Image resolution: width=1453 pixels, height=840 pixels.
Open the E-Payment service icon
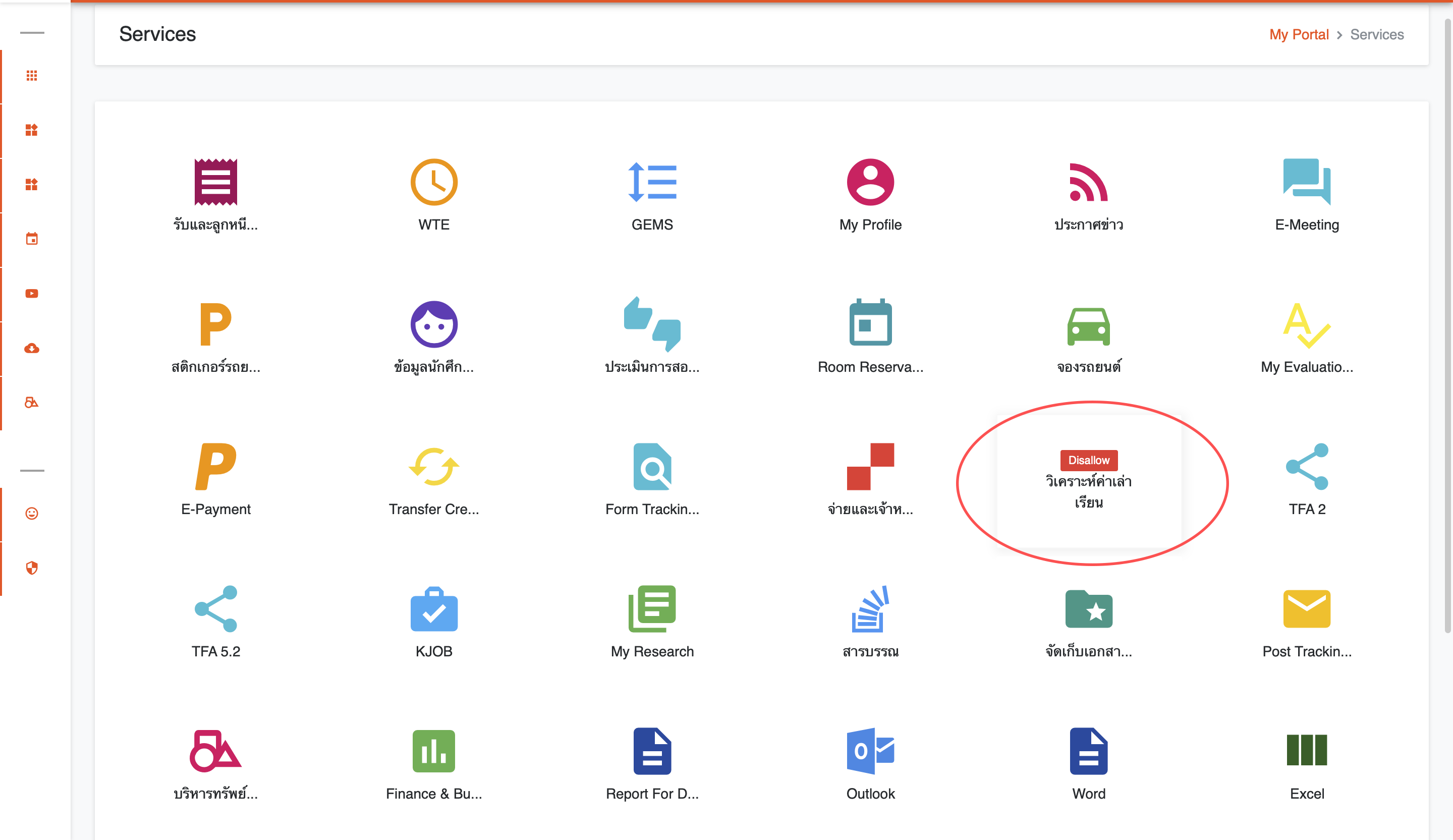click(215, 466)
